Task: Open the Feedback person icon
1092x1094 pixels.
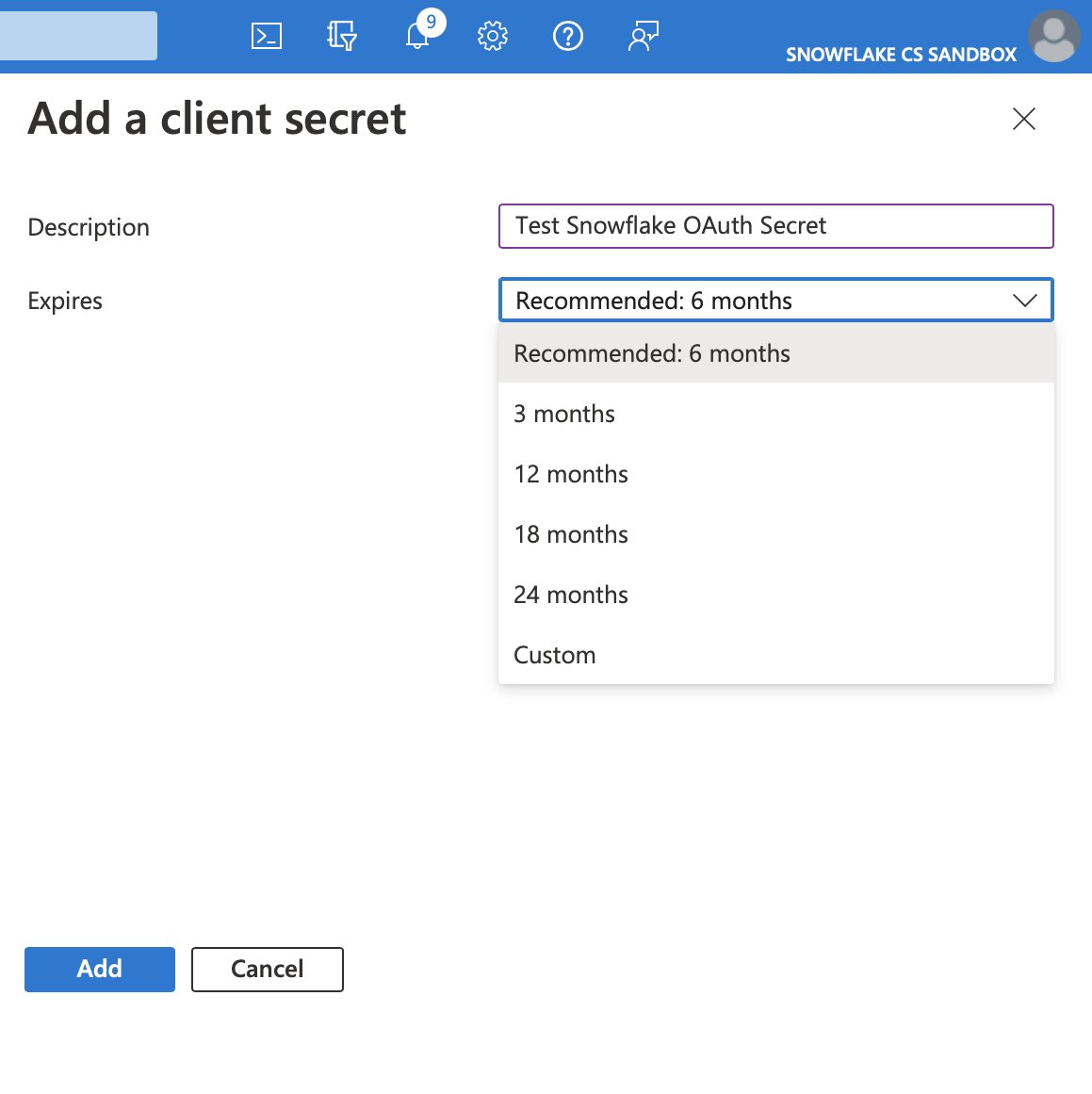Action: pos(644,37)
